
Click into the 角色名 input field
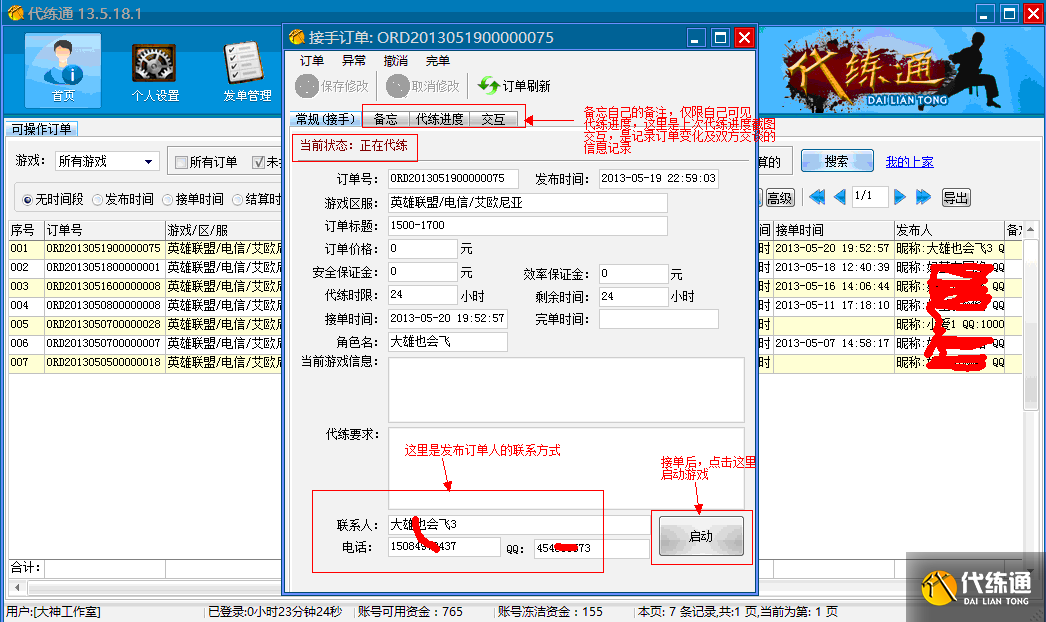tap(448, 342)
